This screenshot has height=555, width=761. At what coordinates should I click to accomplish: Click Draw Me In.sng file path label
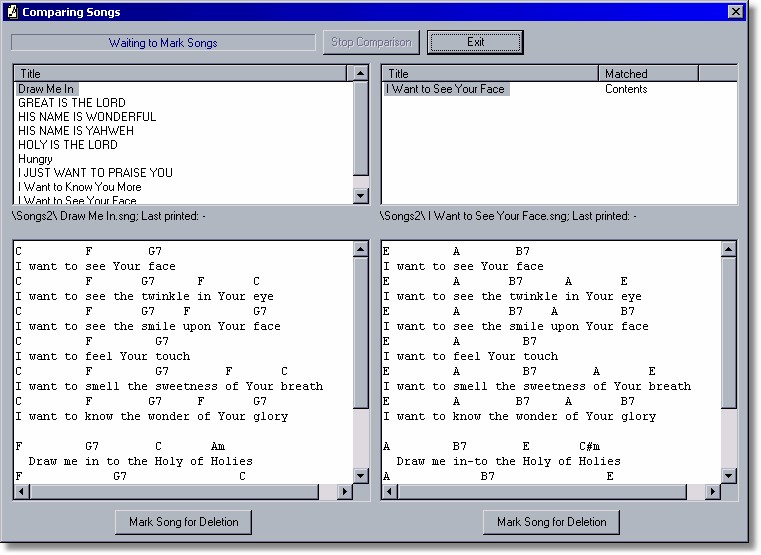(108, 216)
